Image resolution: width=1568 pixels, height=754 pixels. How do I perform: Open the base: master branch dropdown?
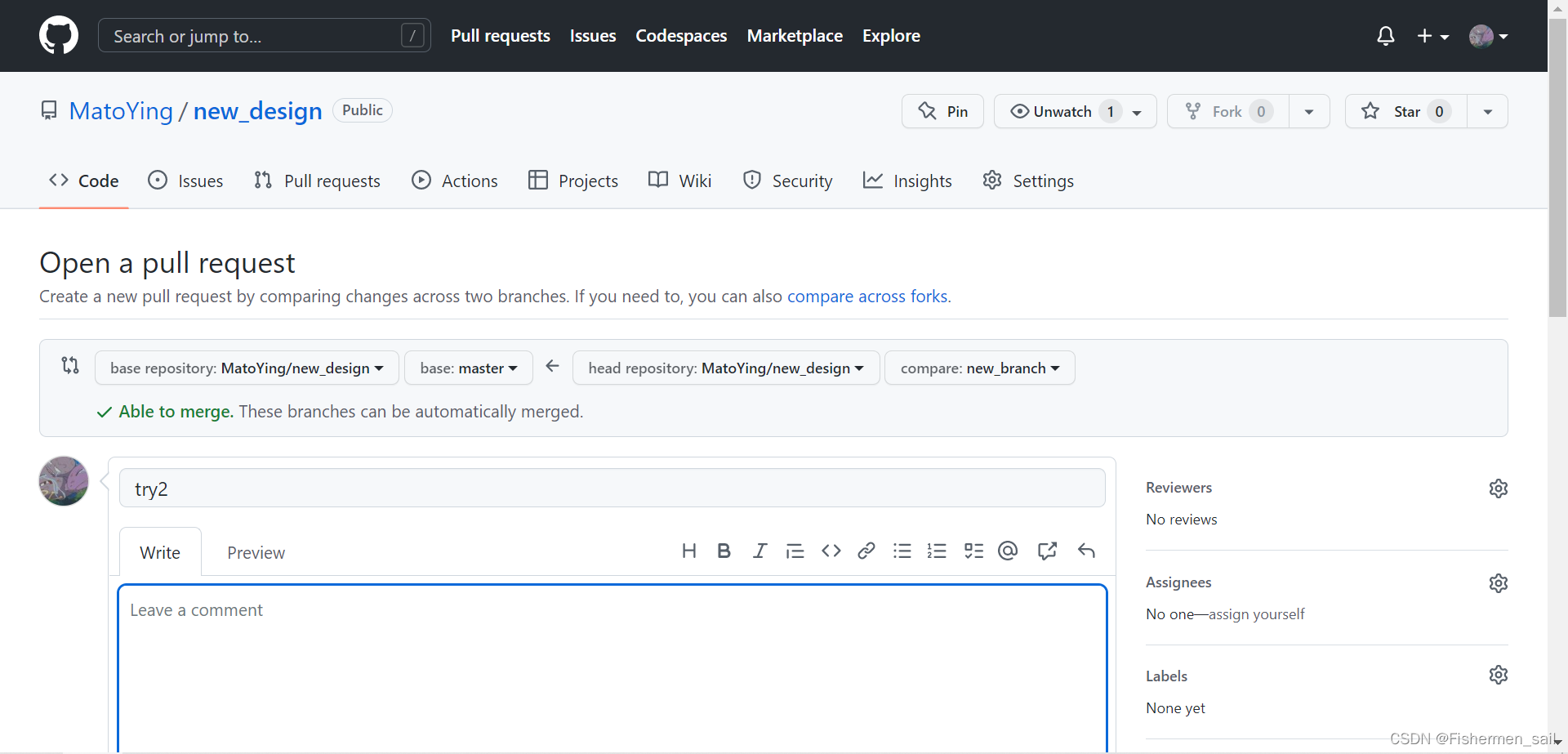469,368
